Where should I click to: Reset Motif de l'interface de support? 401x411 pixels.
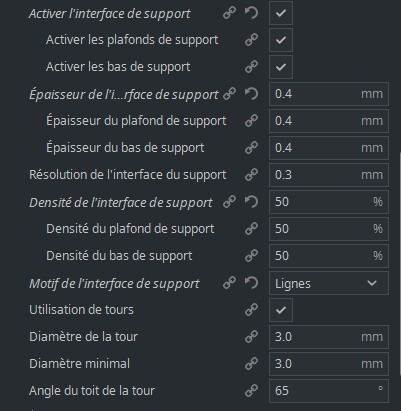tap(251, 283)
